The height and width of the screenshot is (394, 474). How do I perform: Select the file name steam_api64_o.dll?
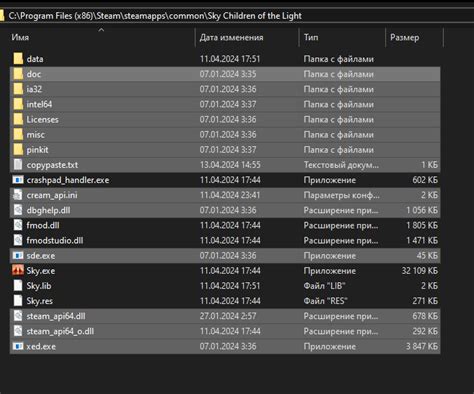click(60, 331)
